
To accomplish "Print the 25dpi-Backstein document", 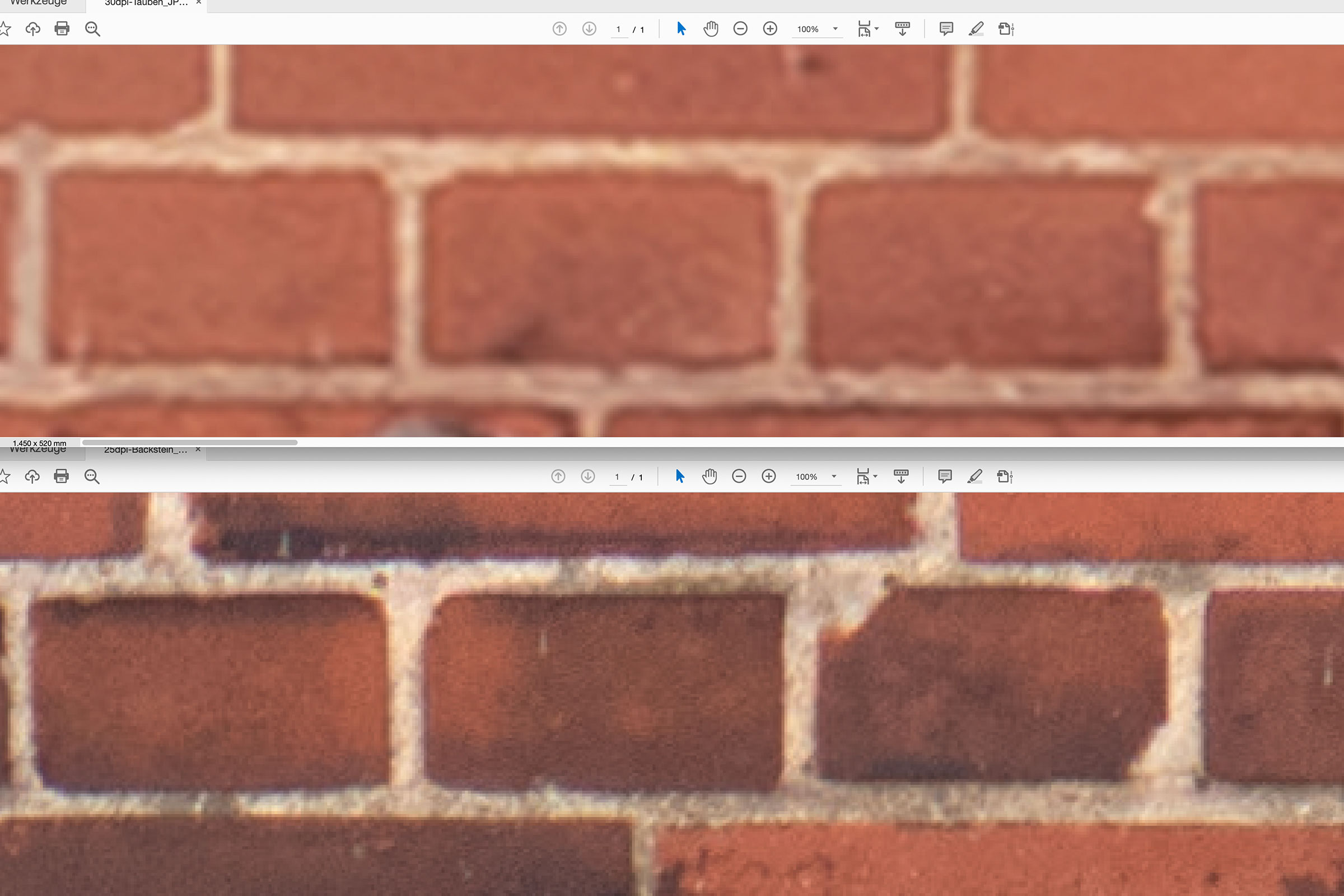I will click(61, 476).
